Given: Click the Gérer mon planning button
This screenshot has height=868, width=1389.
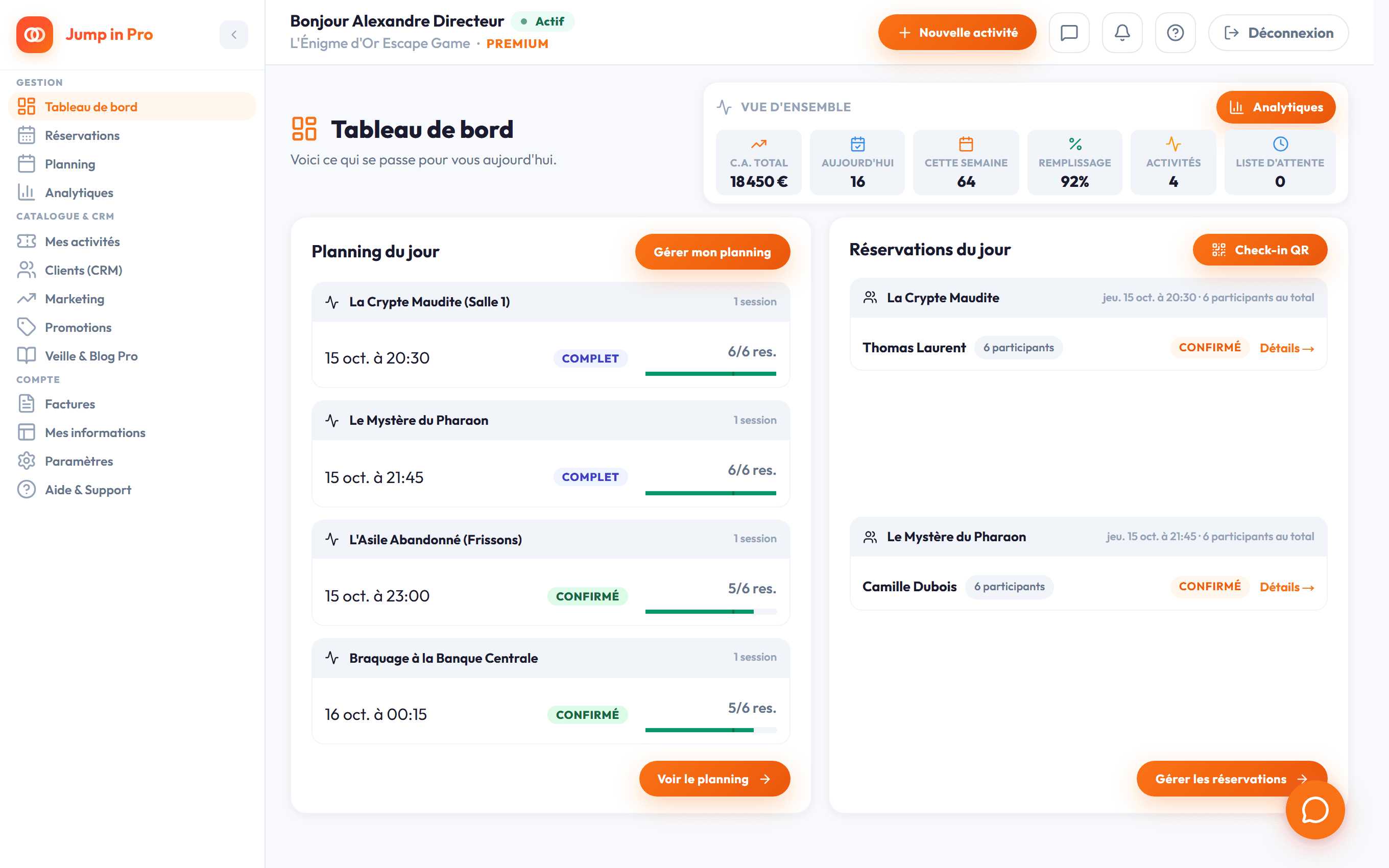Looking at the screenshot, I should (x=712, y=252).
